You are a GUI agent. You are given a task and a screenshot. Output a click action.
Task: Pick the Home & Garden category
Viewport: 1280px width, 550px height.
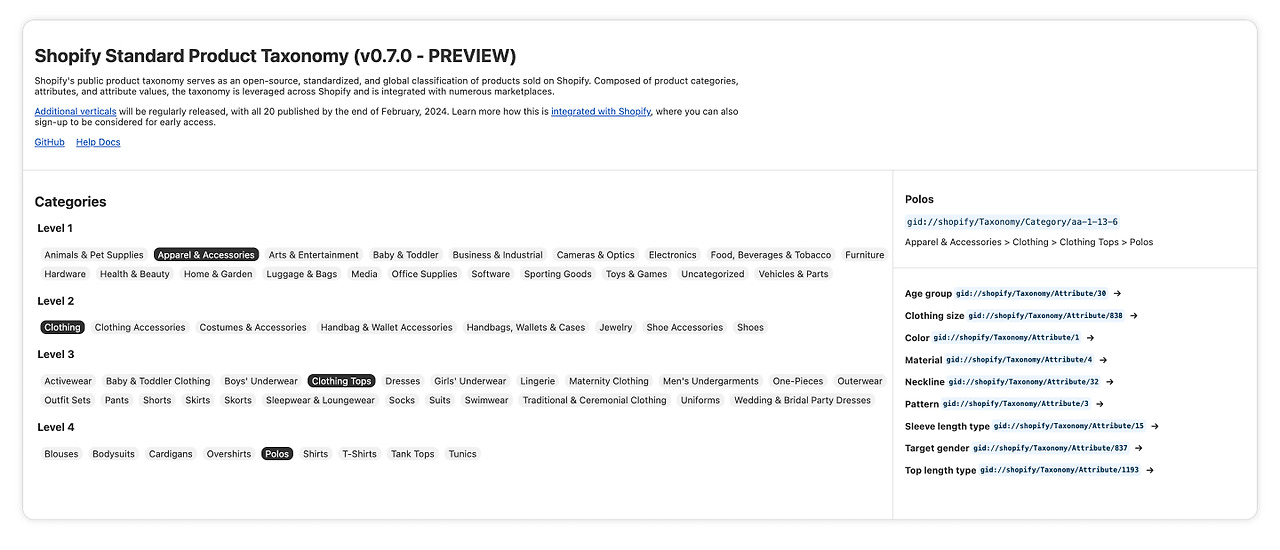(218, 274)
